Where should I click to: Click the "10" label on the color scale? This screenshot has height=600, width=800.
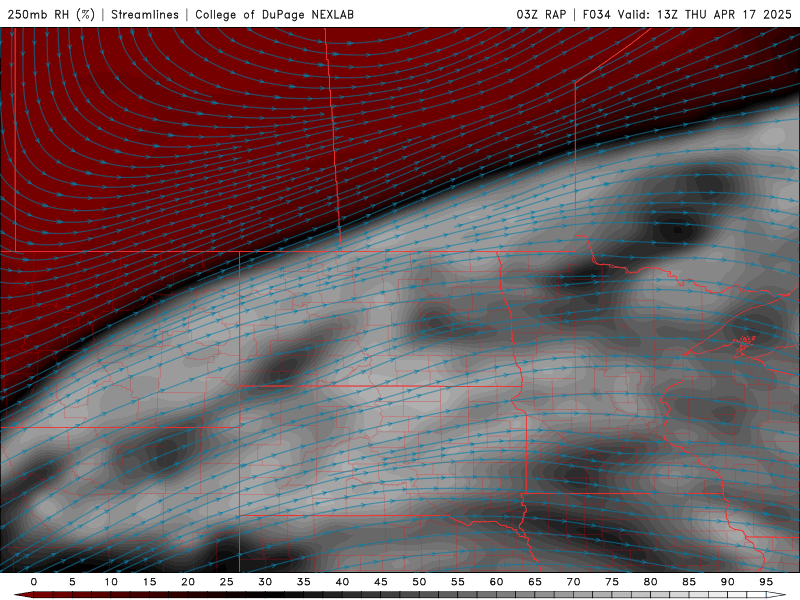tap(111, 582)
